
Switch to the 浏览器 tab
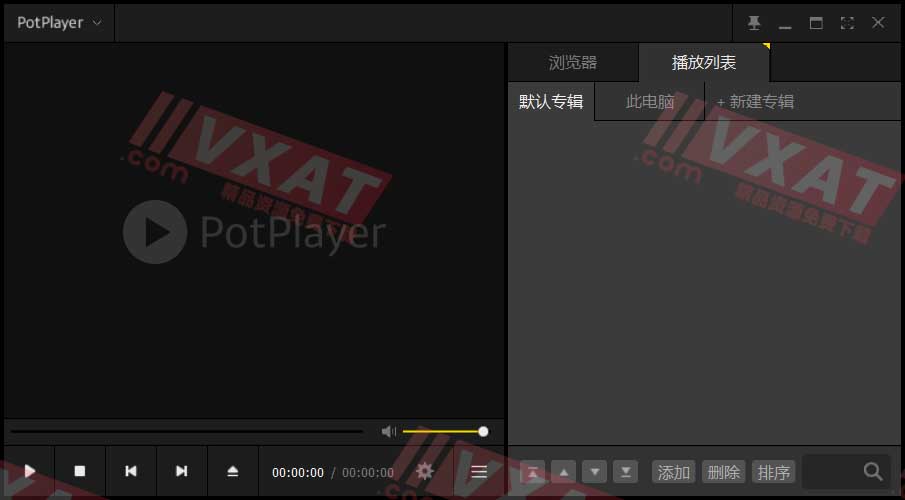(x=573, y=62)
